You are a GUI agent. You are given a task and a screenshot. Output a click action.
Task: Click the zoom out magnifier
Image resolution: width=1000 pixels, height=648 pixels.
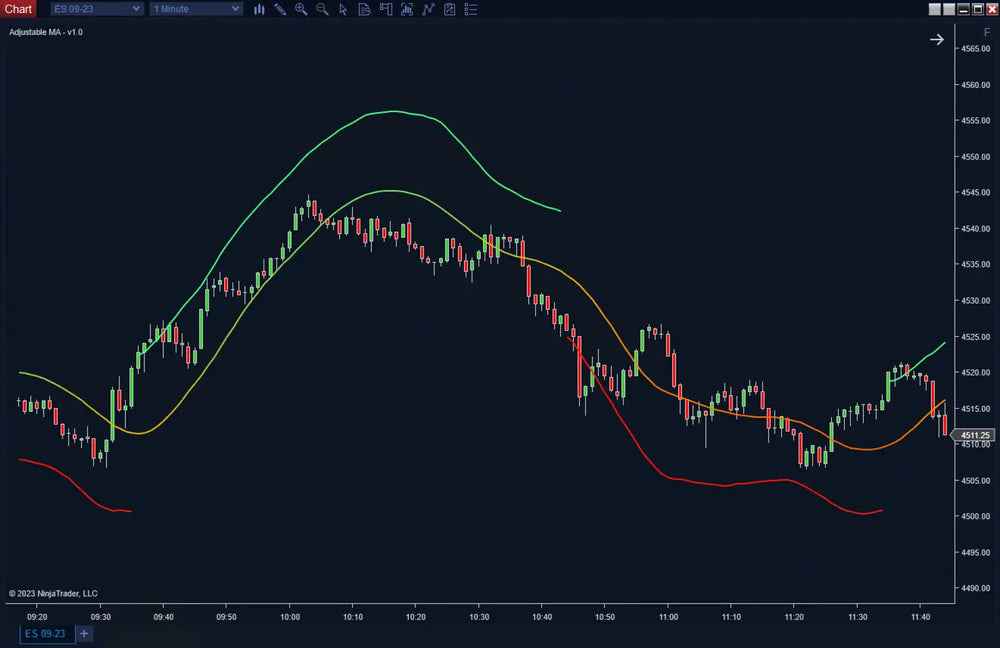tap(322, 9)
